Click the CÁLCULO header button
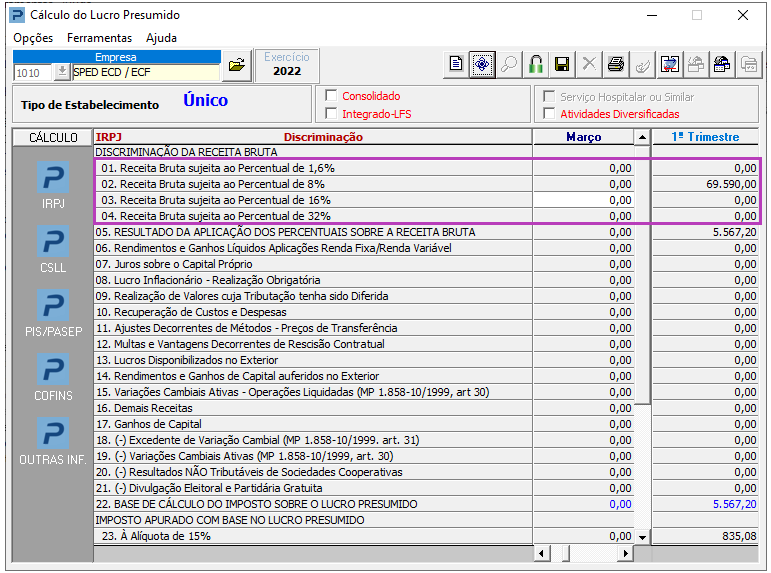Viewport: 771px width, 573px height. click(x=53, y=137)
